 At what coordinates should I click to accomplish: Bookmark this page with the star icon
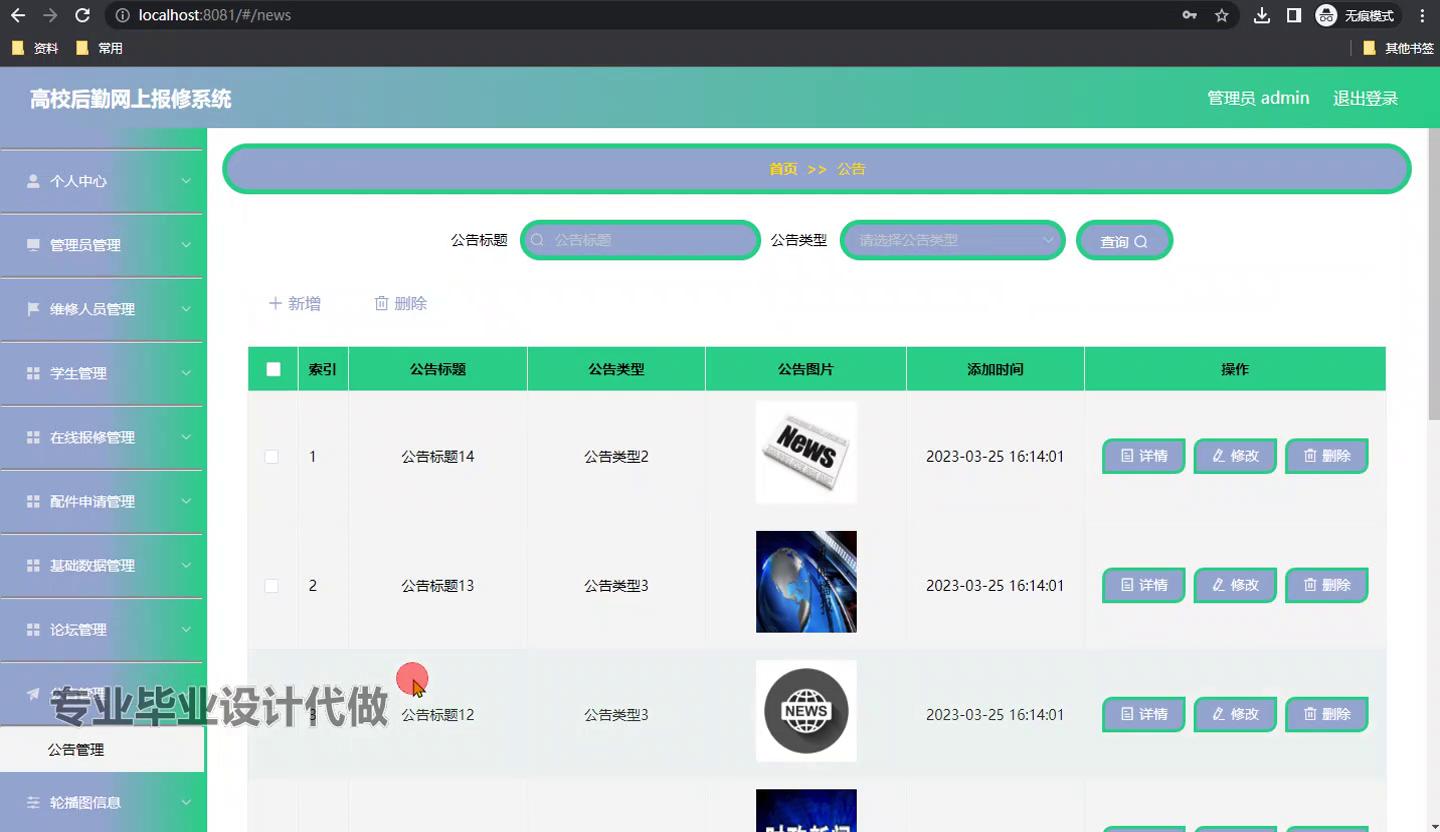(x=1221, y=15)
